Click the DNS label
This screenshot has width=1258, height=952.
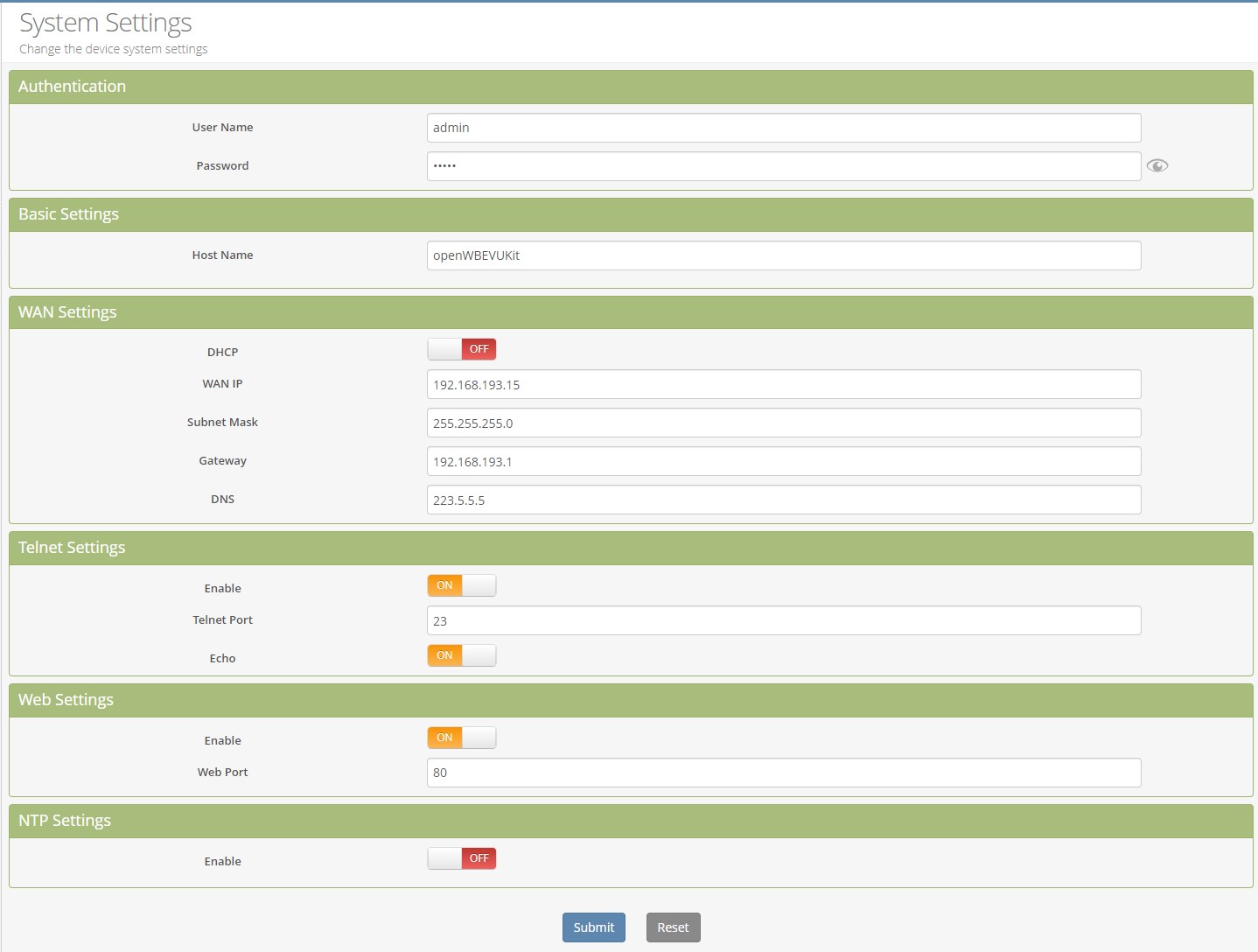click(x=222, y=500)
